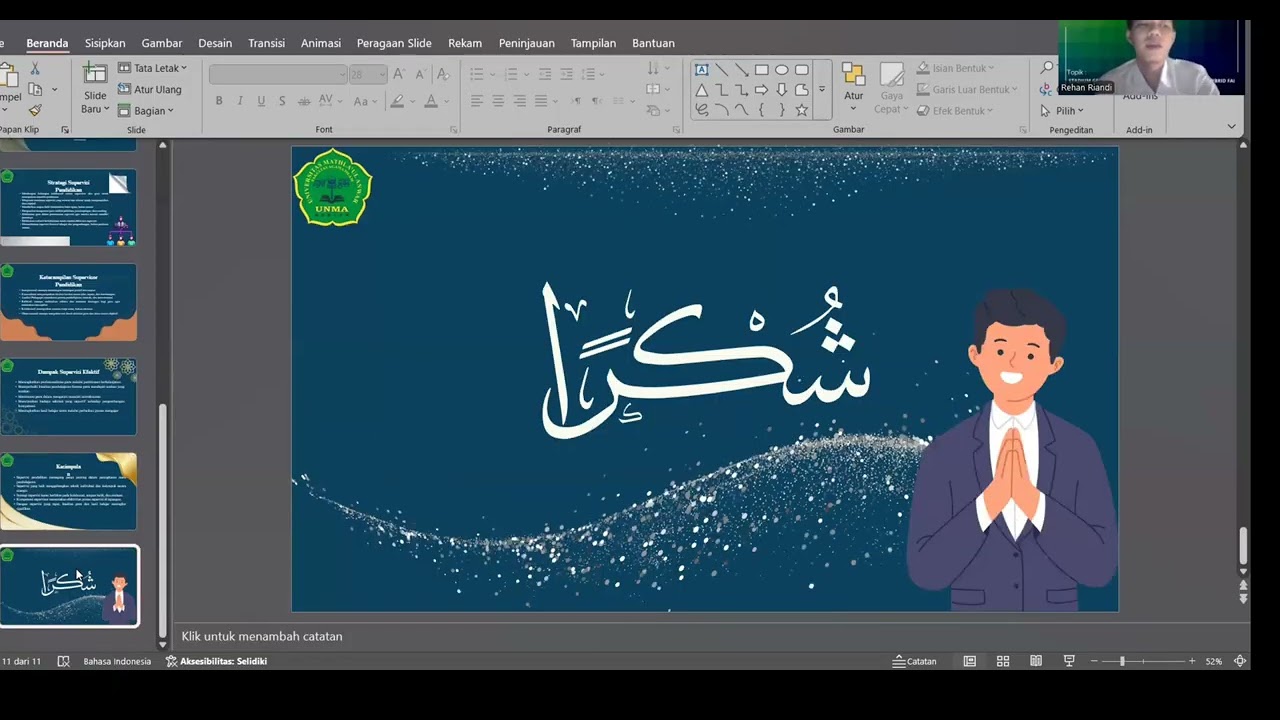Increase list indent level
The height and width of the screenshot is (720, 1280).
pyautogui.click(x=567, y=74)
